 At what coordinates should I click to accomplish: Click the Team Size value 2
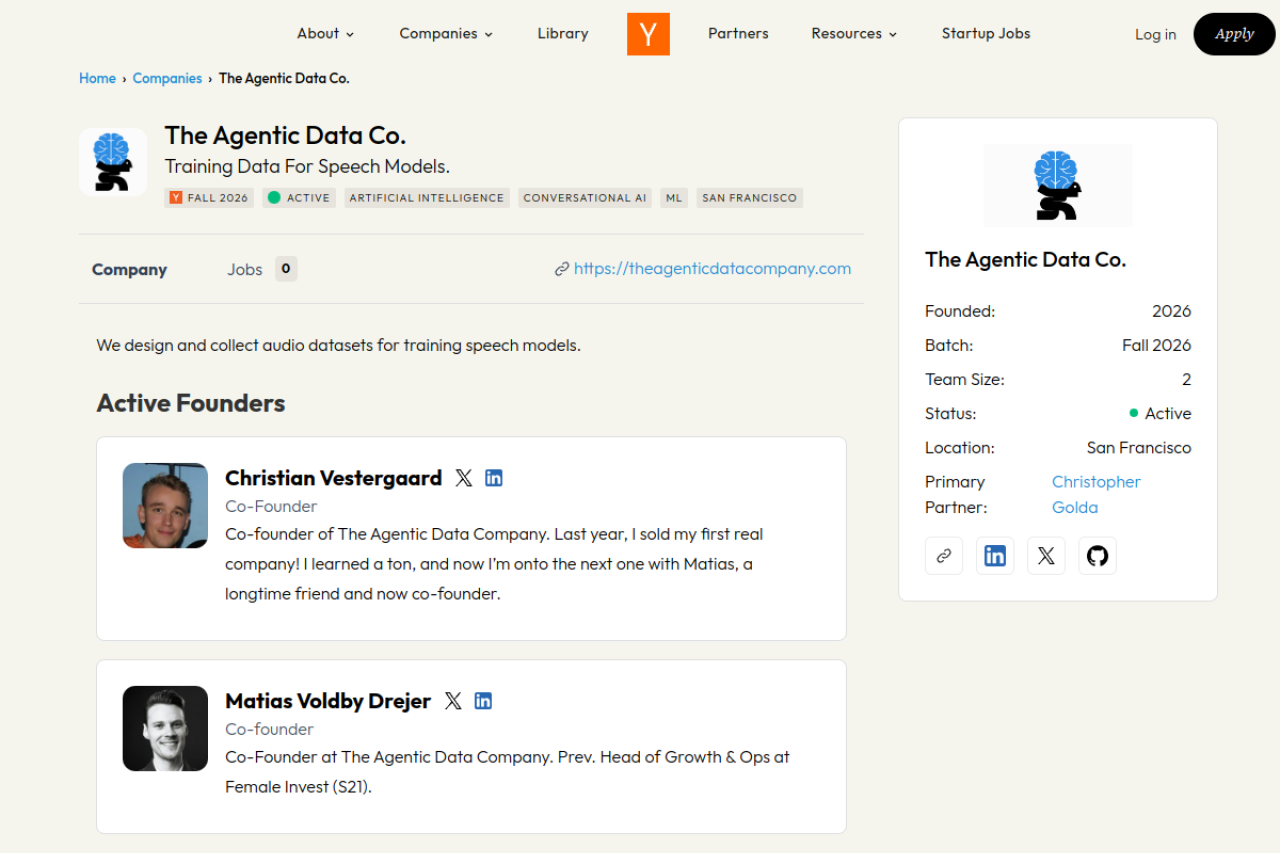pos(1187,380)
